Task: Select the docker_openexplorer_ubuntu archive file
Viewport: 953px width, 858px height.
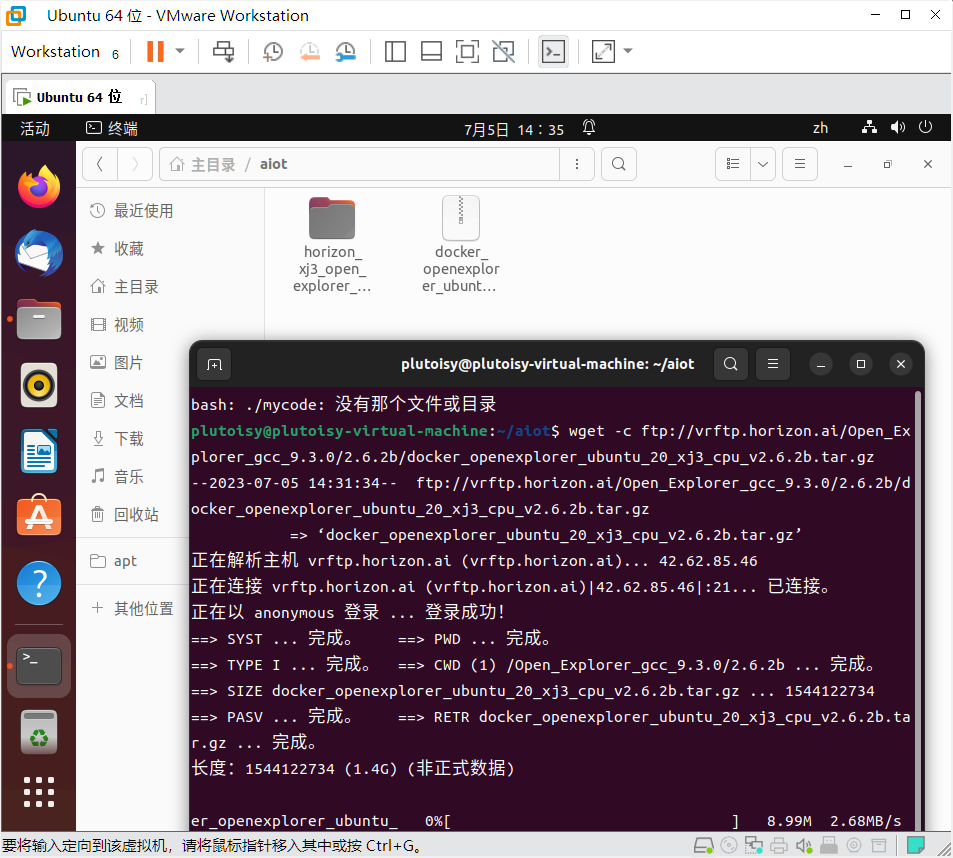Action: 461,245
